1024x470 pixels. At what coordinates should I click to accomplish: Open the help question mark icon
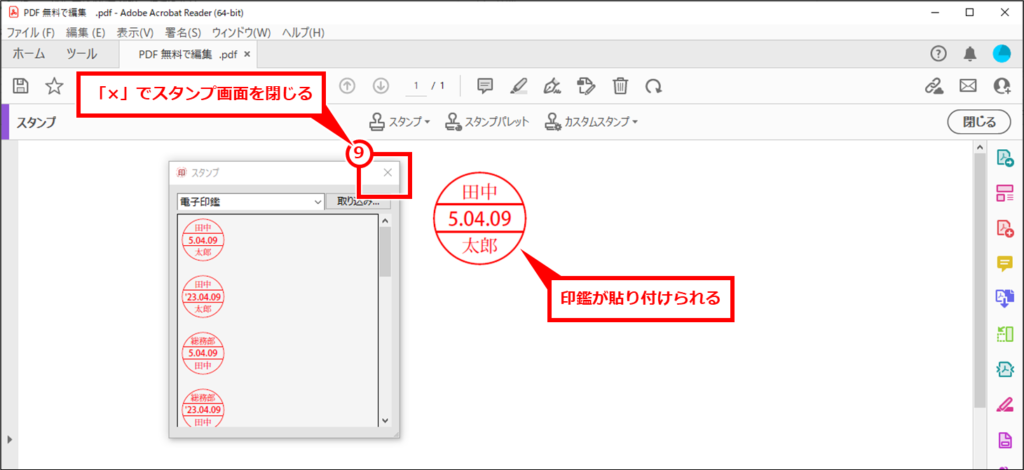click(938, 53)
